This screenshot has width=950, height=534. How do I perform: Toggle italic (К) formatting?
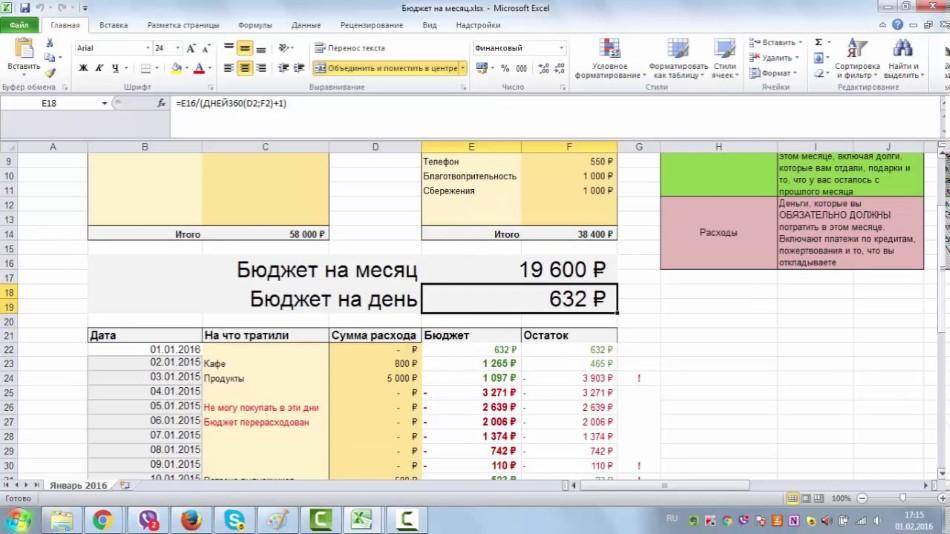pyautogui.click(x=99, y=68)
